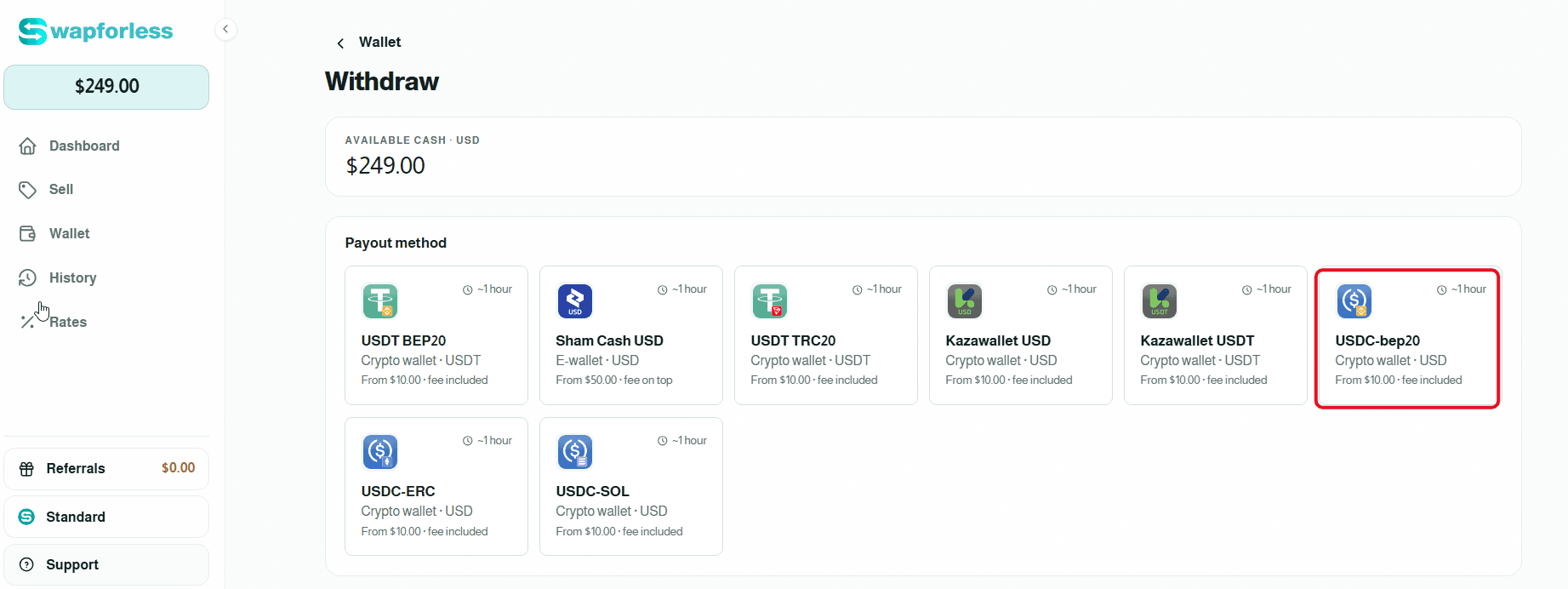The height and width of the screenshot is (589, 1568).
Task: Click the AVAILABLE CASH · USD label
Action: (413, 140)
